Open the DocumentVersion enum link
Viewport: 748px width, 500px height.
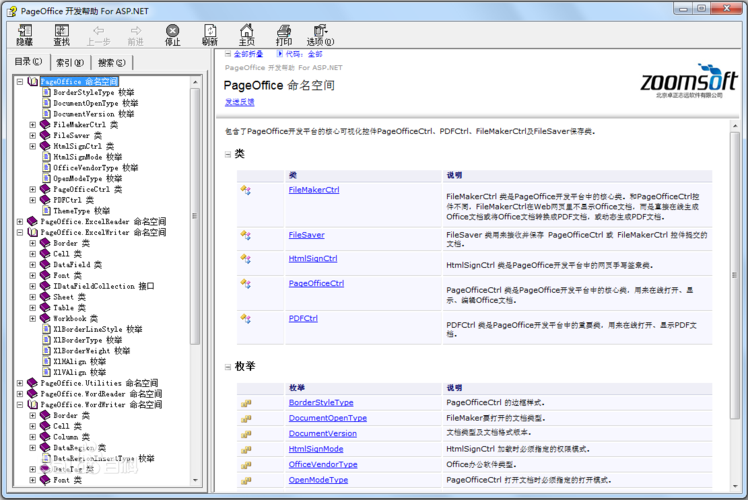click(x=322, y=434)
